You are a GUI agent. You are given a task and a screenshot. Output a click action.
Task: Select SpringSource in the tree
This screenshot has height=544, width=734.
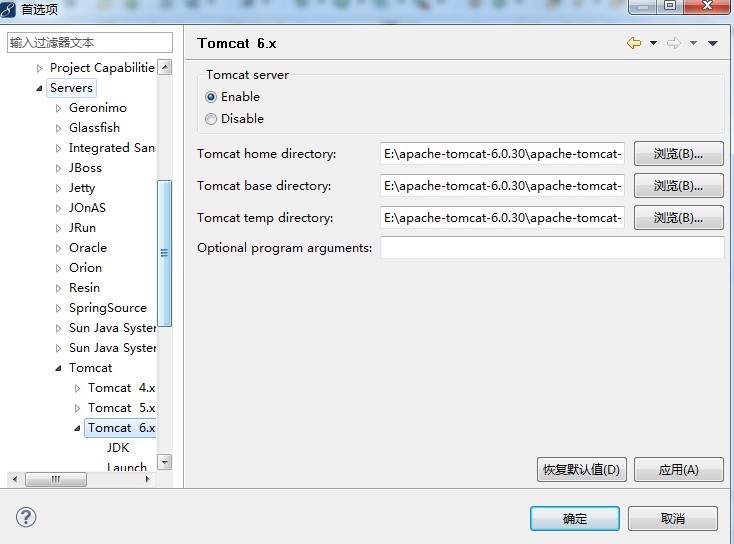click(108, 308)
